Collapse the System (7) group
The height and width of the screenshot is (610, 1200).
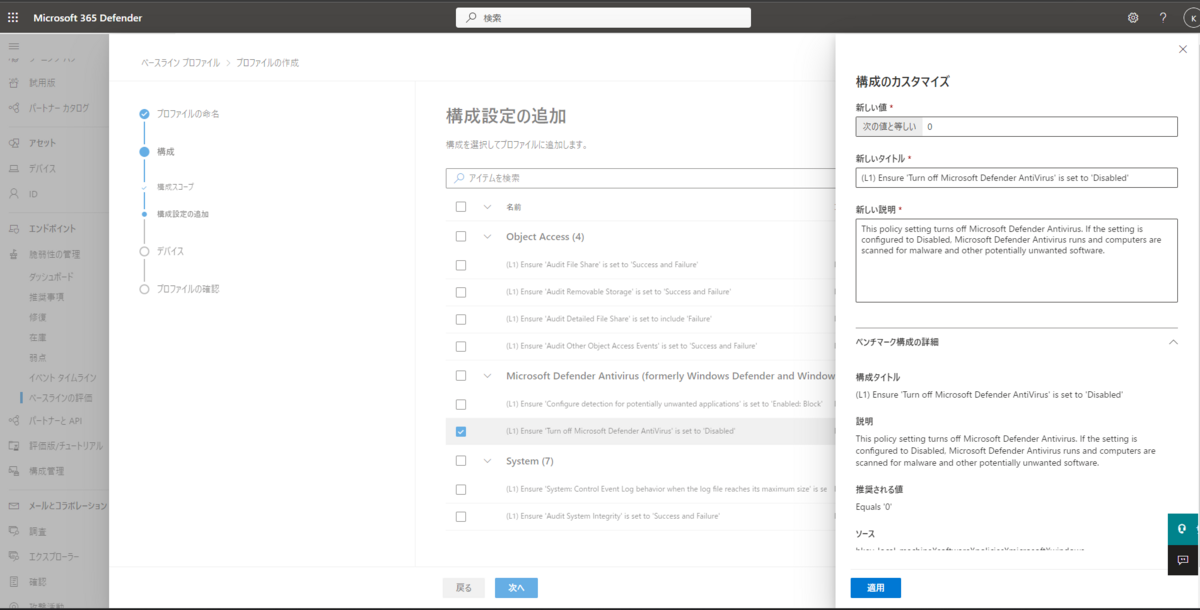[487, 461]
